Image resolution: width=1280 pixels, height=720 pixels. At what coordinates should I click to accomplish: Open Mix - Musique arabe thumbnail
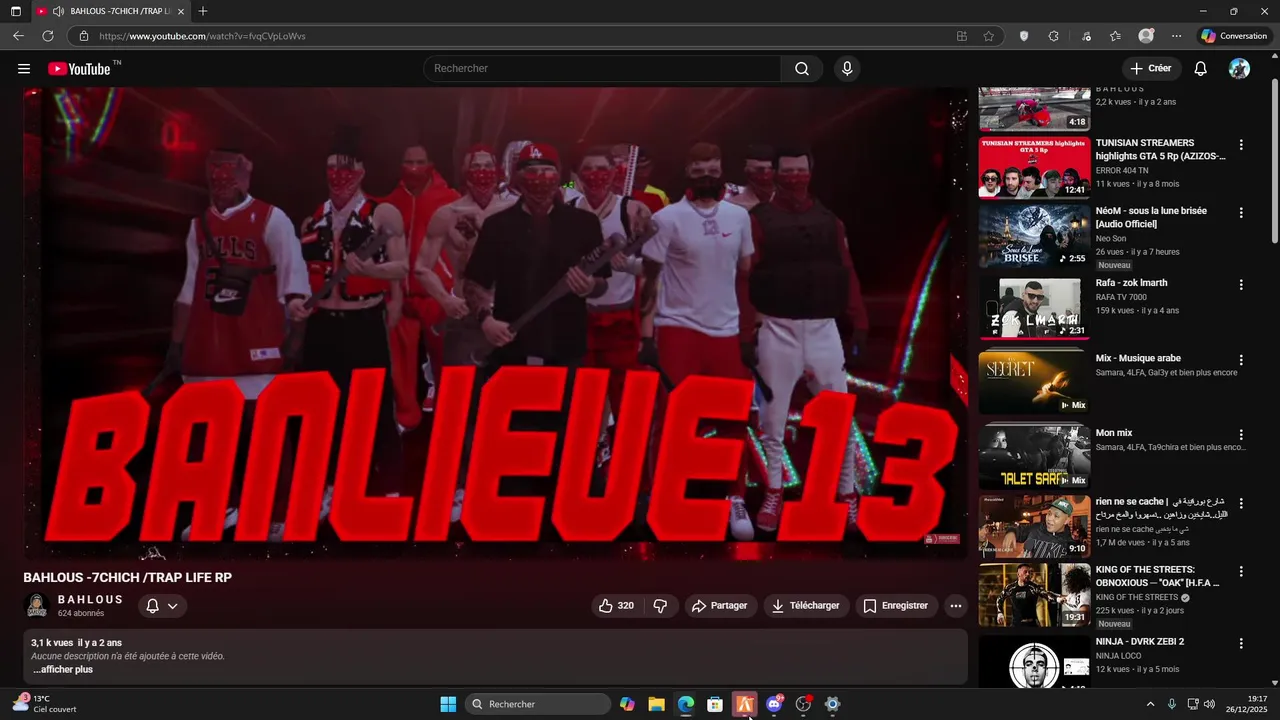[x=1034, y=383]
